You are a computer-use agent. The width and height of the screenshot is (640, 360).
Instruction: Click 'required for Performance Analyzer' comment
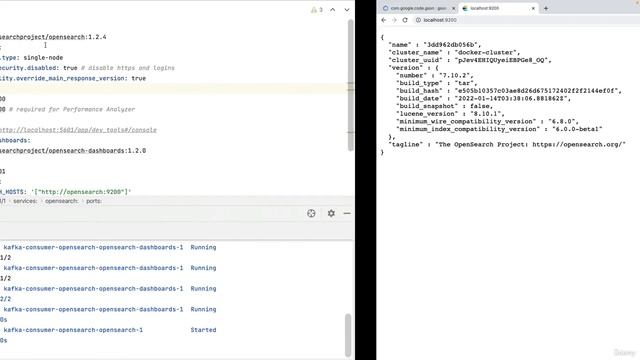72,109
